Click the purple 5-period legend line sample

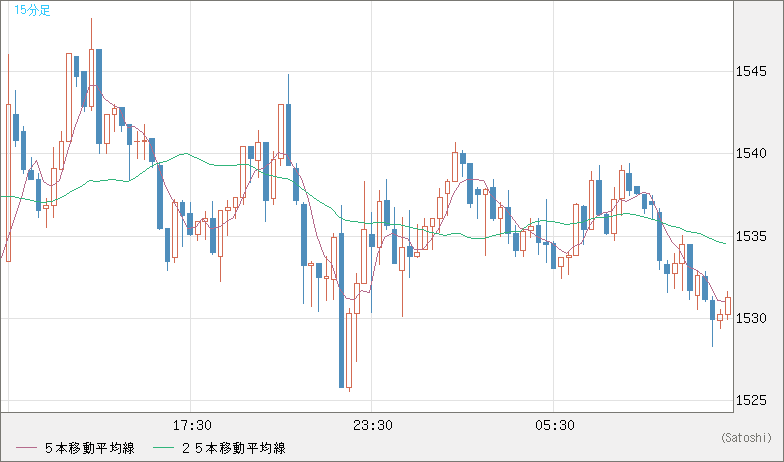(x=26, y=448)
